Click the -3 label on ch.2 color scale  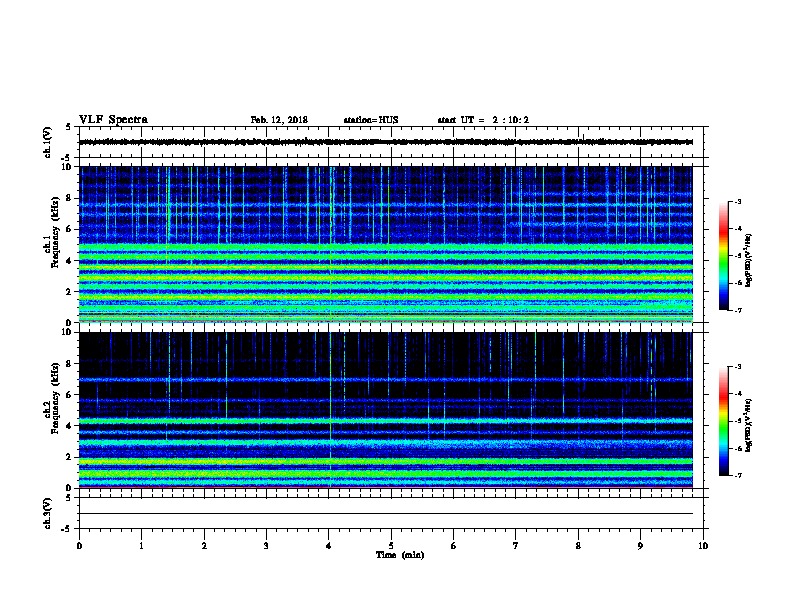point(737,367)
